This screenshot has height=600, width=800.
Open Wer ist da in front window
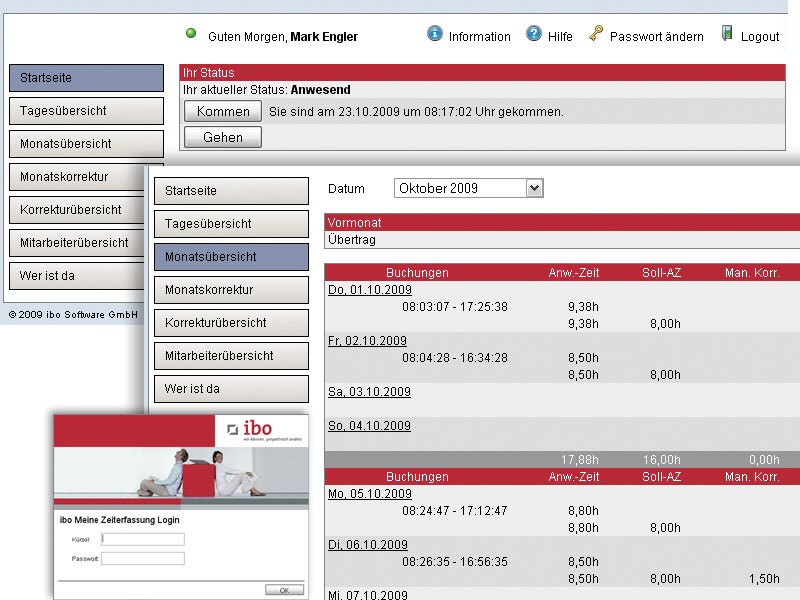click(x=231, y=389)
